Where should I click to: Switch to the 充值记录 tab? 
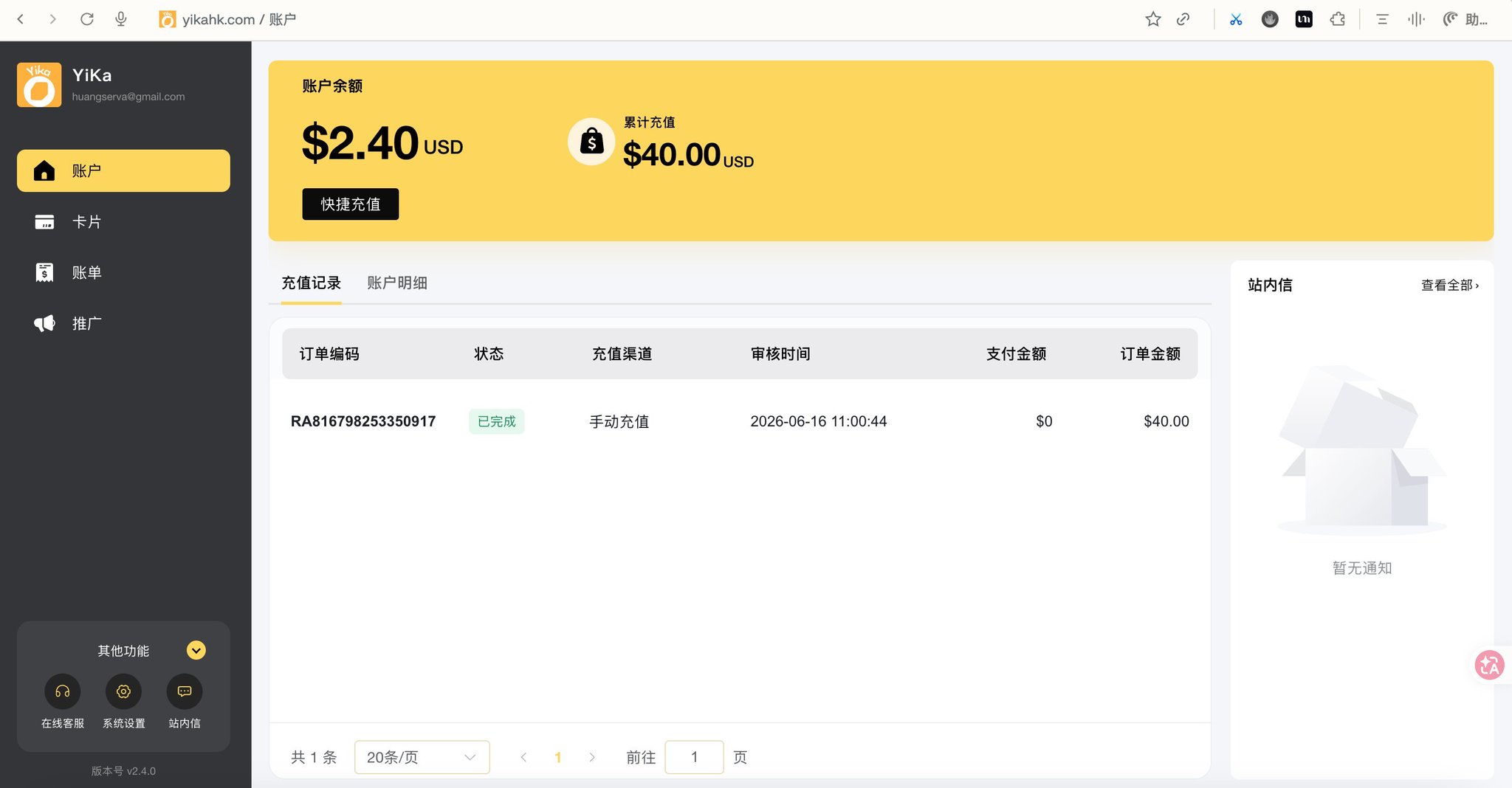tap(311, 283)
